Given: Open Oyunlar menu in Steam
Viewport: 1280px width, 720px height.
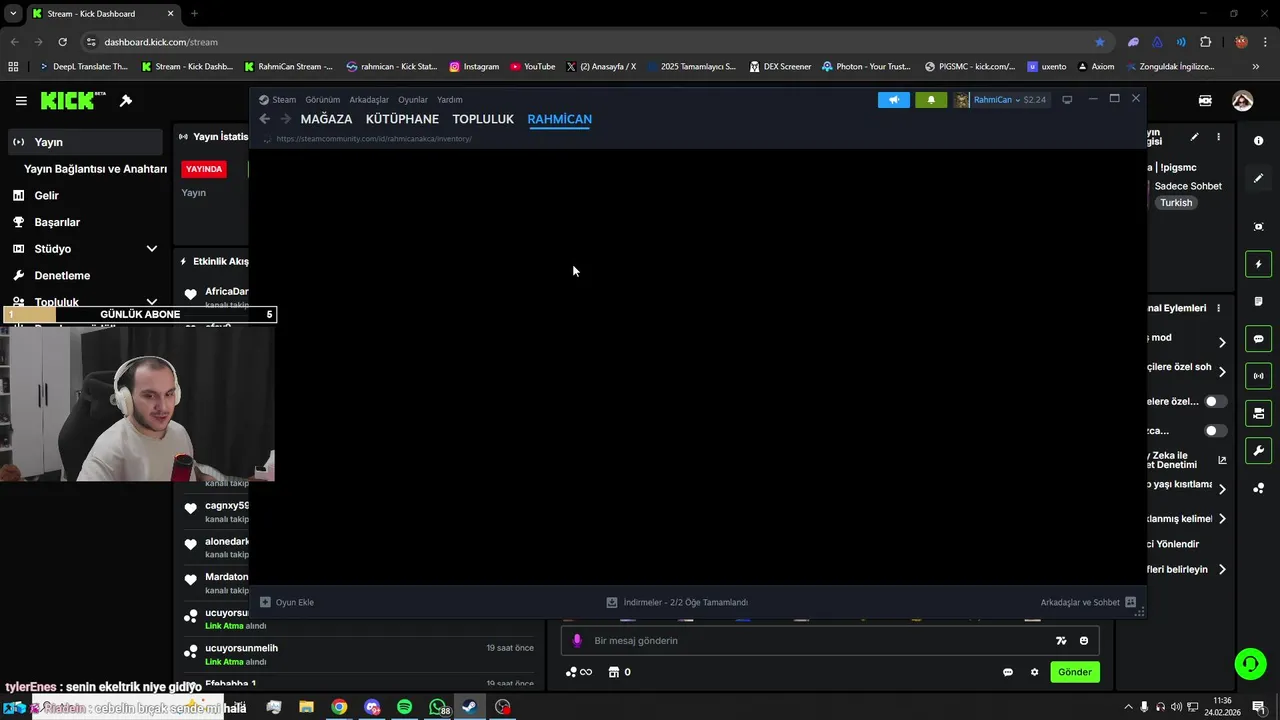Looking at the screenshot, I should pyautogui.click(x=413, y=100).
